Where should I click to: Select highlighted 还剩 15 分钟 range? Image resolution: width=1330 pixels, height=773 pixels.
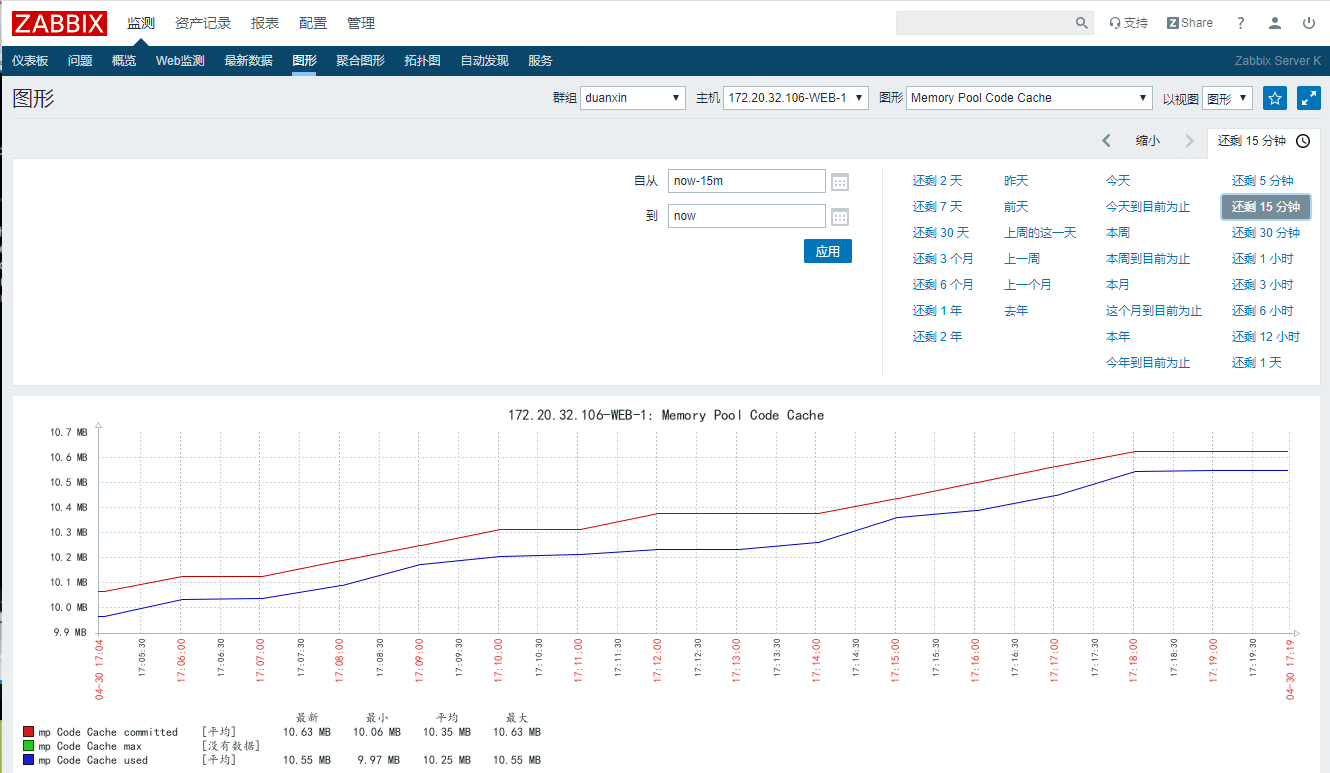tap(1265, 207)
